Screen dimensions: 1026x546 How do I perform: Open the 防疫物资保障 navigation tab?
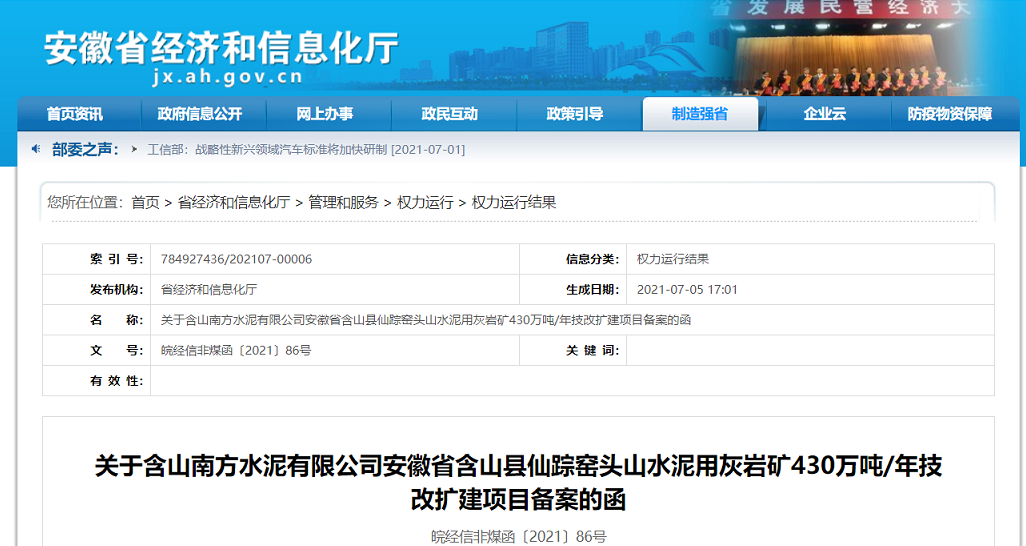pos(949,114)
